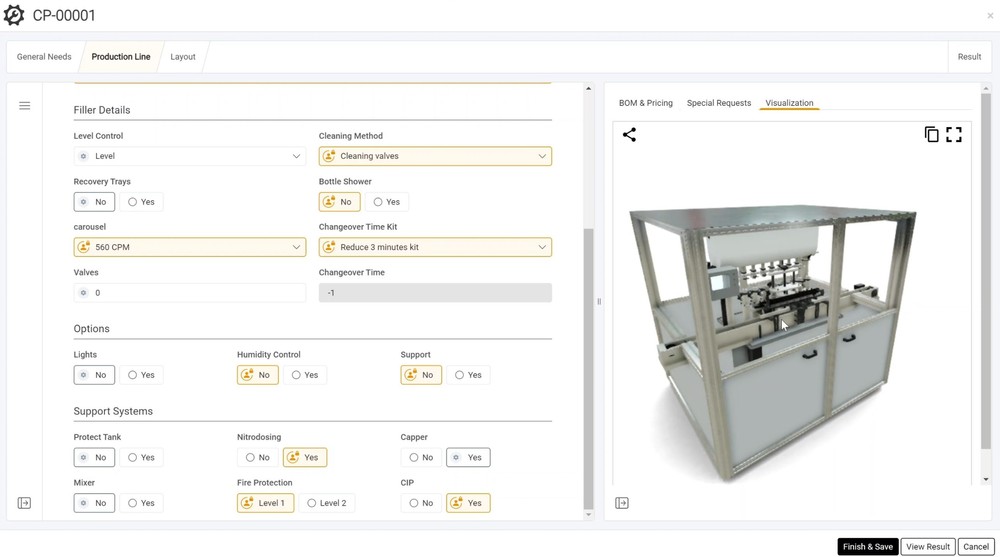Viewport: 1000px width, 557px height.
Task: Open the Level Control dropdown
Action: tap(189, 157)
